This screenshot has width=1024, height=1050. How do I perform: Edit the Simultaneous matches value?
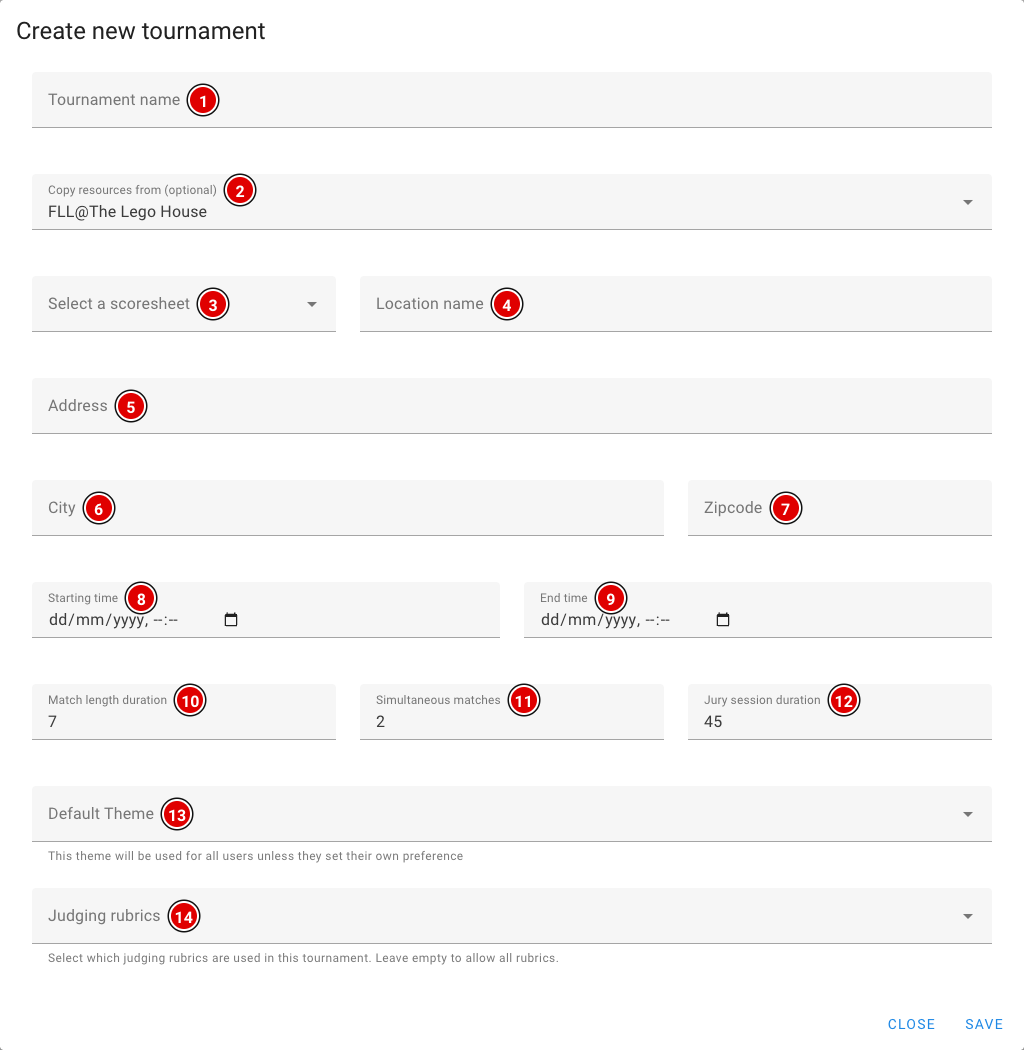(512, 712)
